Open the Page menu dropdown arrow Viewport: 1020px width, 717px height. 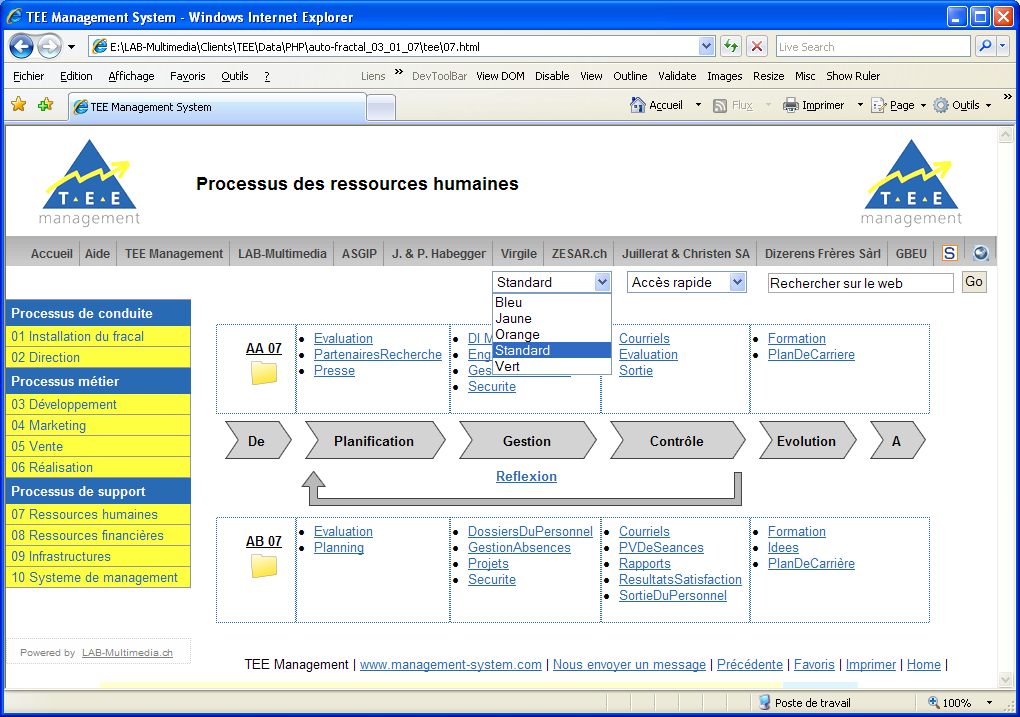(922, 105)
